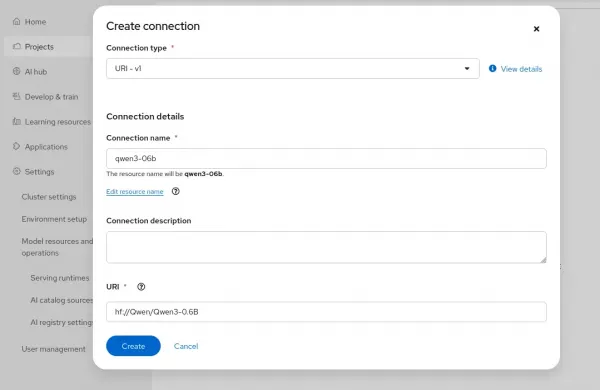Expand Develop & train section
Image resolution: width=600 pixels, height=390 pixels.
(51, 97)
